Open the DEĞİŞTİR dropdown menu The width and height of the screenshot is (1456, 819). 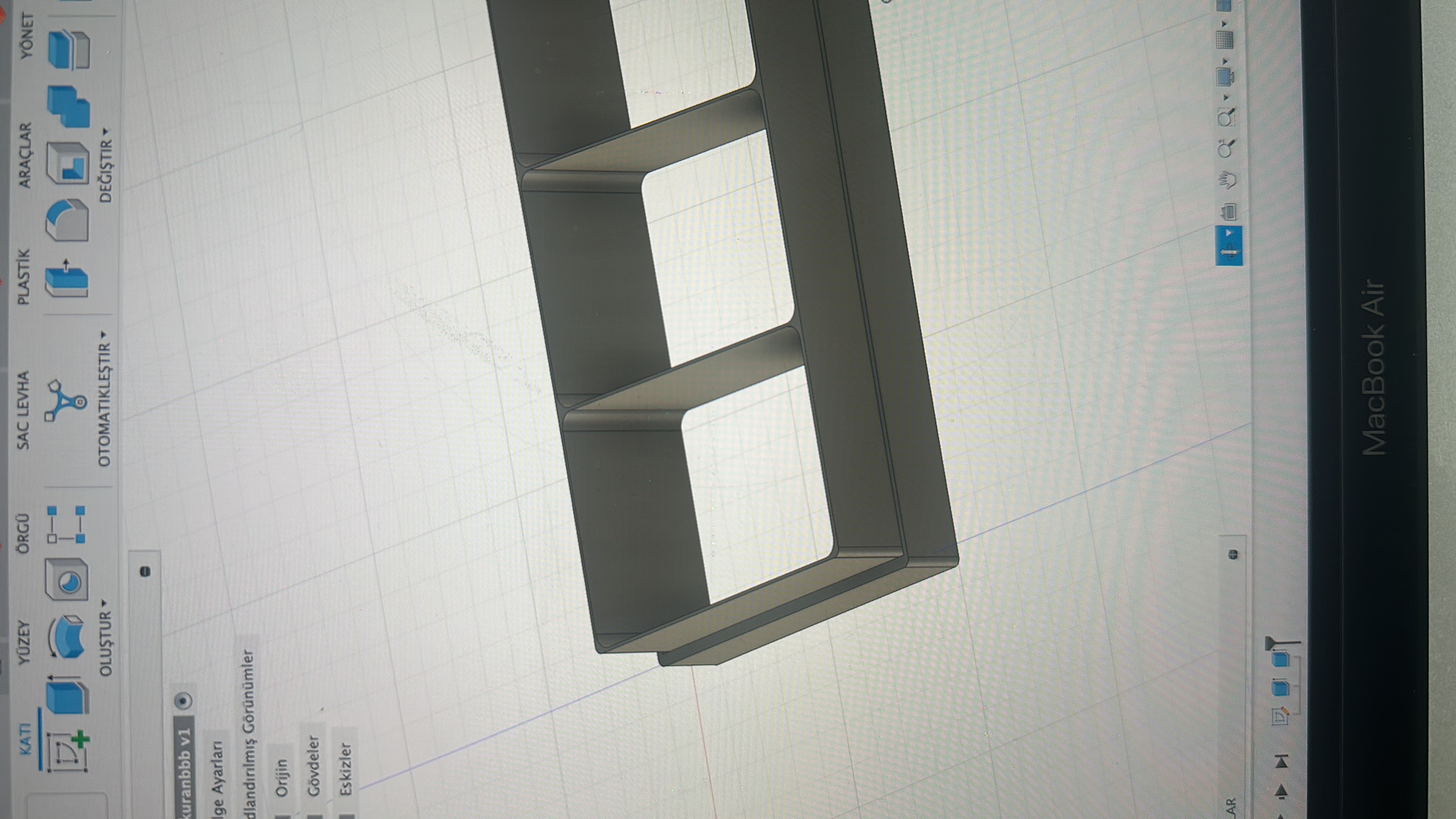coord(106,165)
